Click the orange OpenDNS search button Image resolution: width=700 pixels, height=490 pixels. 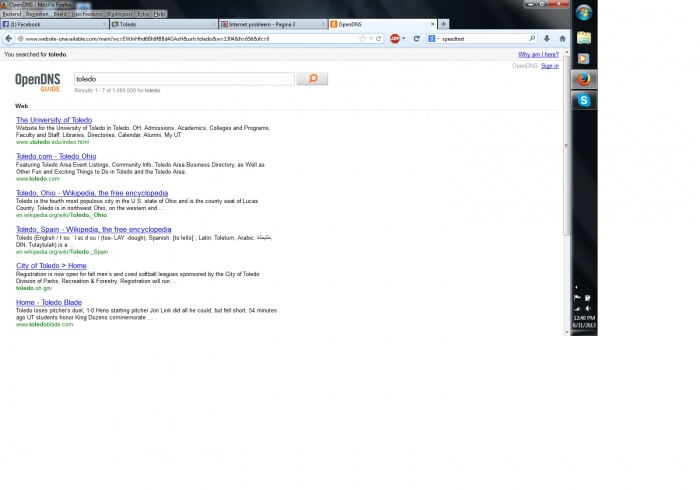coord(312,79)
